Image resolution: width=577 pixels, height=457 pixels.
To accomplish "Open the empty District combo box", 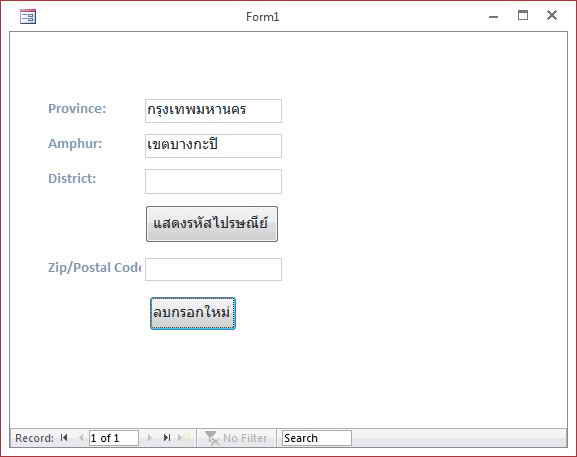I will [x=213, y=181].
